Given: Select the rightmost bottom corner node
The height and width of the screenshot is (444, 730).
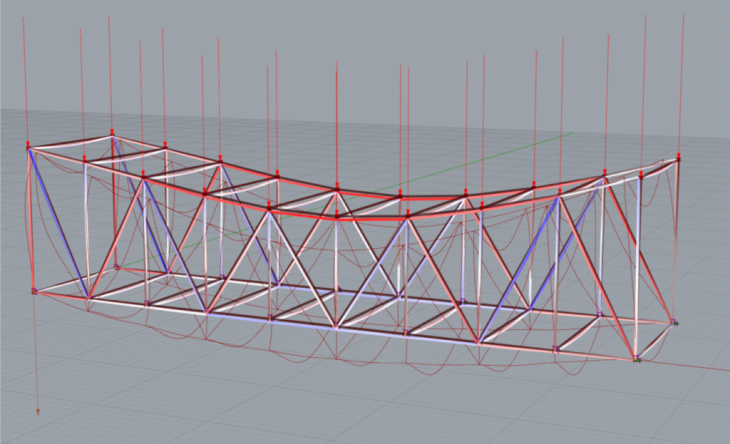Looking at the screenshot, I should (x=674, y=322).
